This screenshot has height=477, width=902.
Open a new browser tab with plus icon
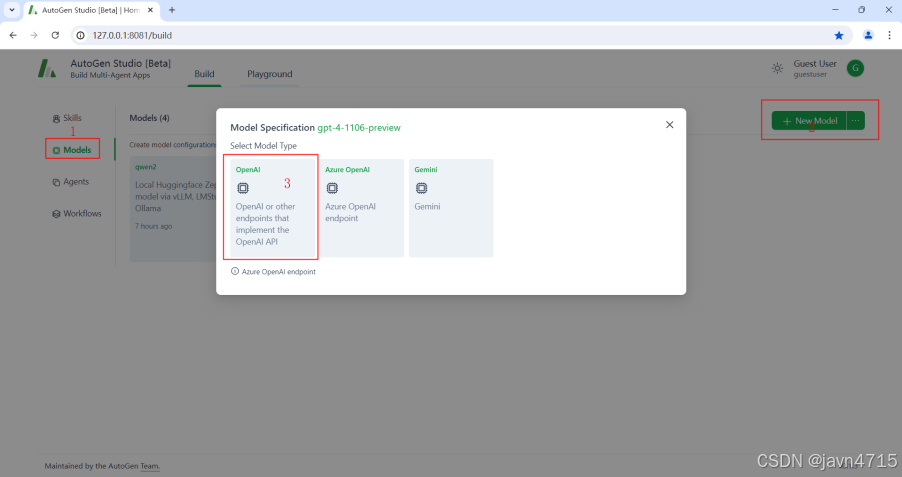click(172, 10)
